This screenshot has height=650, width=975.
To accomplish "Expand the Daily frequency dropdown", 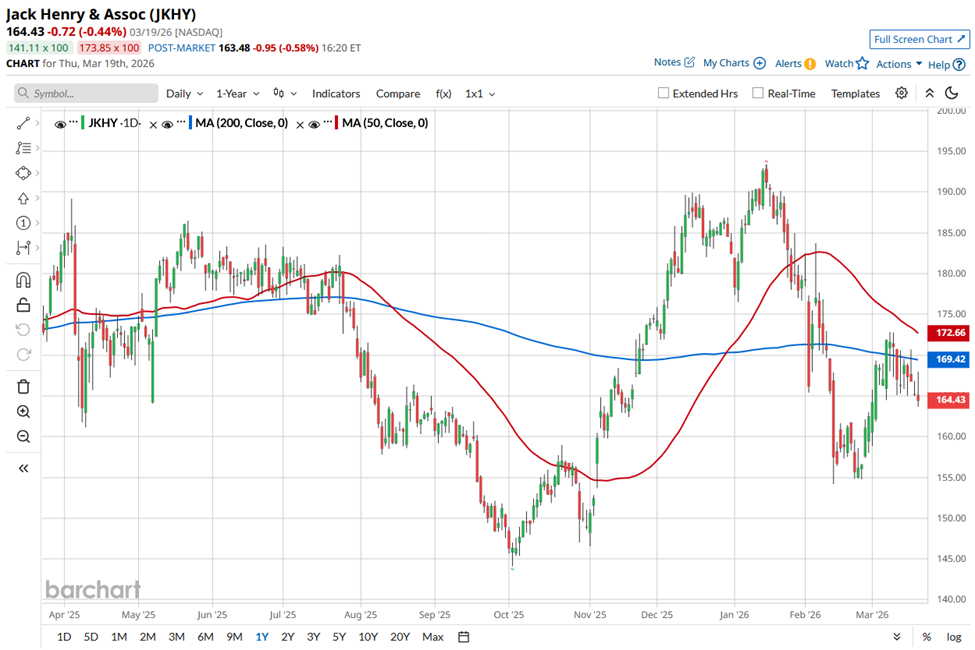I will [184, 93].
